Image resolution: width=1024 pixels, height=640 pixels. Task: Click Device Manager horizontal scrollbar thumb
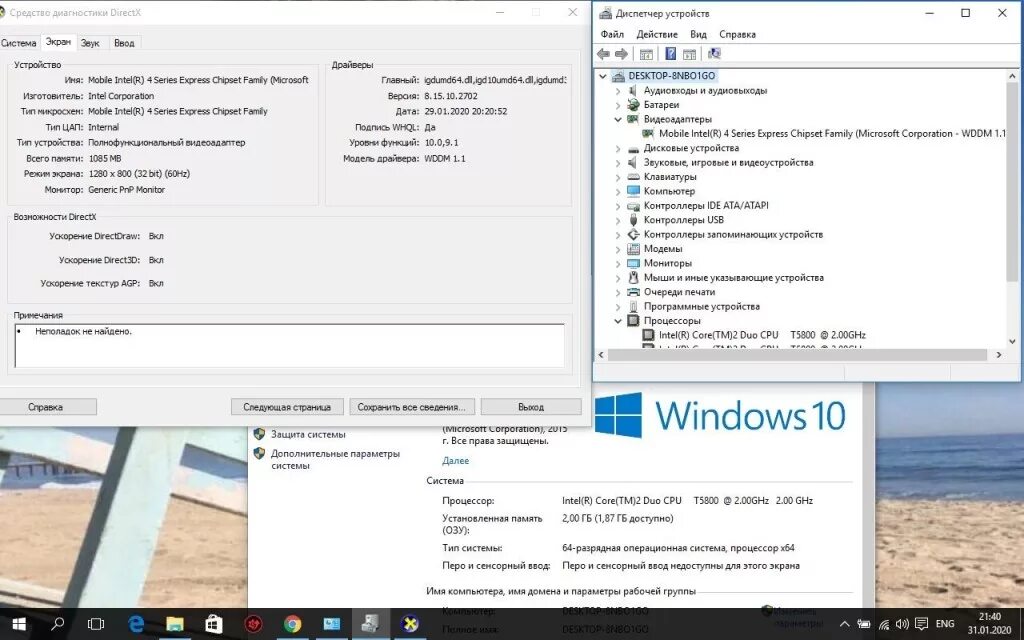point(797,355)
